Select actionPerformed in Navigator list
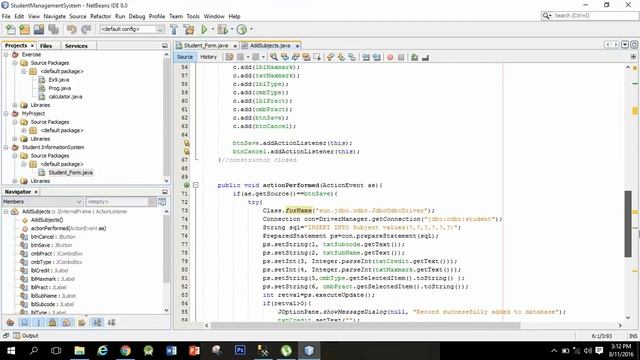The image size is (640, 360). (68, 228)
